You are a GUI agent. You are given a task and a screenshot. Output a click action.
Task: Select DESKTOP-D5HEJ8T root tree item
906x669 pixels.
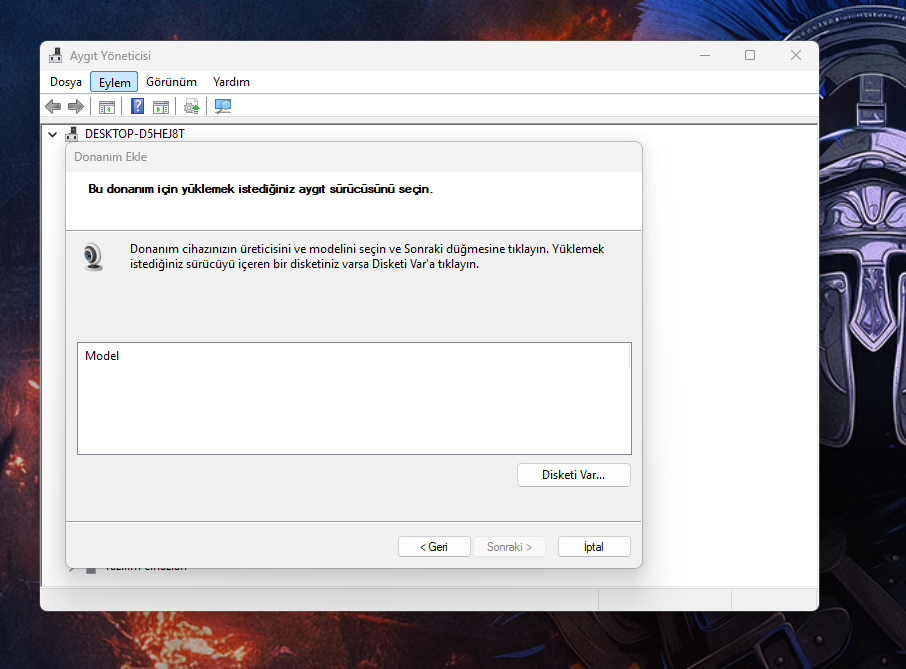pos(135,134)
